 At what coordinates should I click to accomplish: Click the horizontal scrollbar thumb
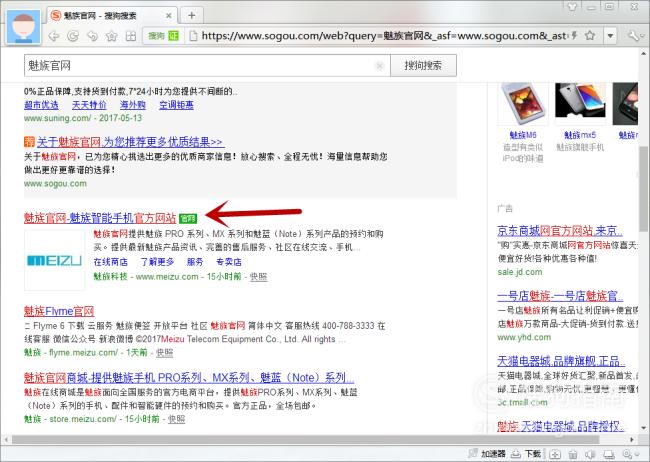click(305, 439)
